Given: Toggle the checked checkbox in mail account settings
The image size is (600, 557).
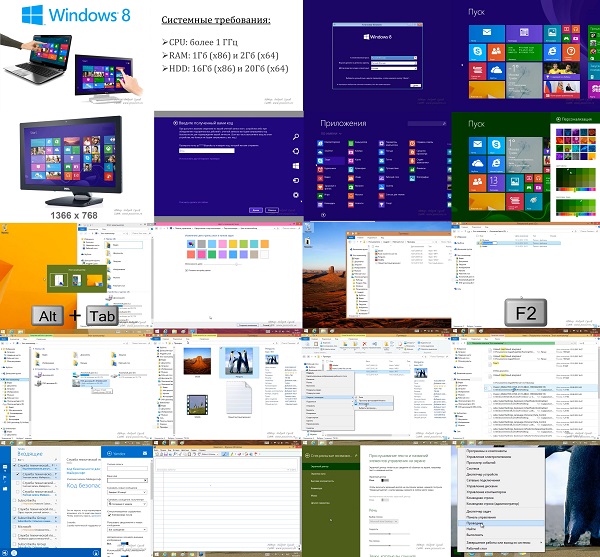Looking at the screenshot, I should pyautogui.click(x=109, y=515).
